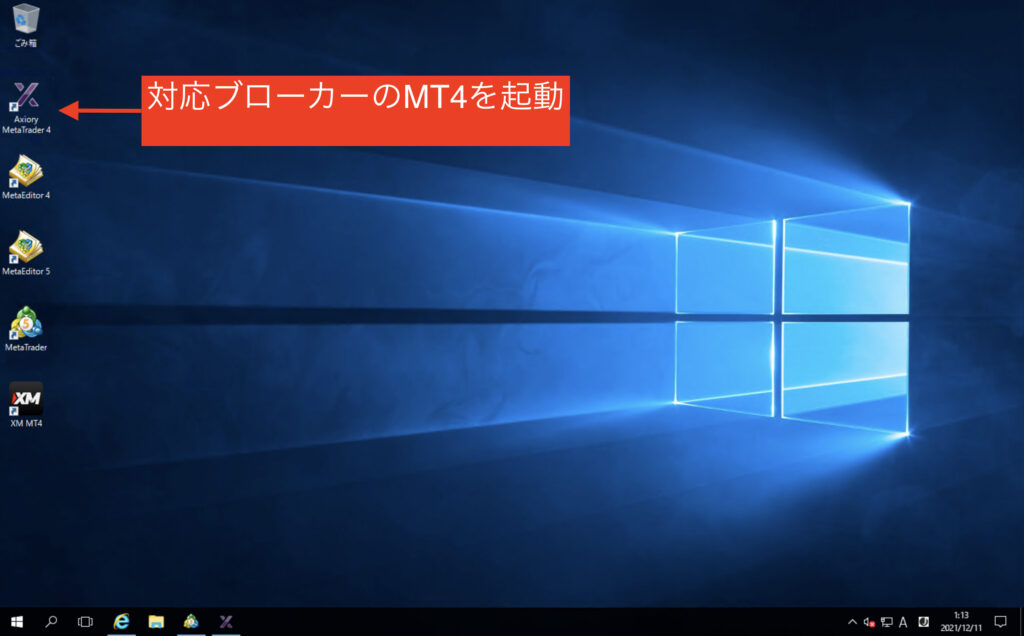Click the Japanese IME language tray icon
1024x636 pixels.
(x=924, y=621)
